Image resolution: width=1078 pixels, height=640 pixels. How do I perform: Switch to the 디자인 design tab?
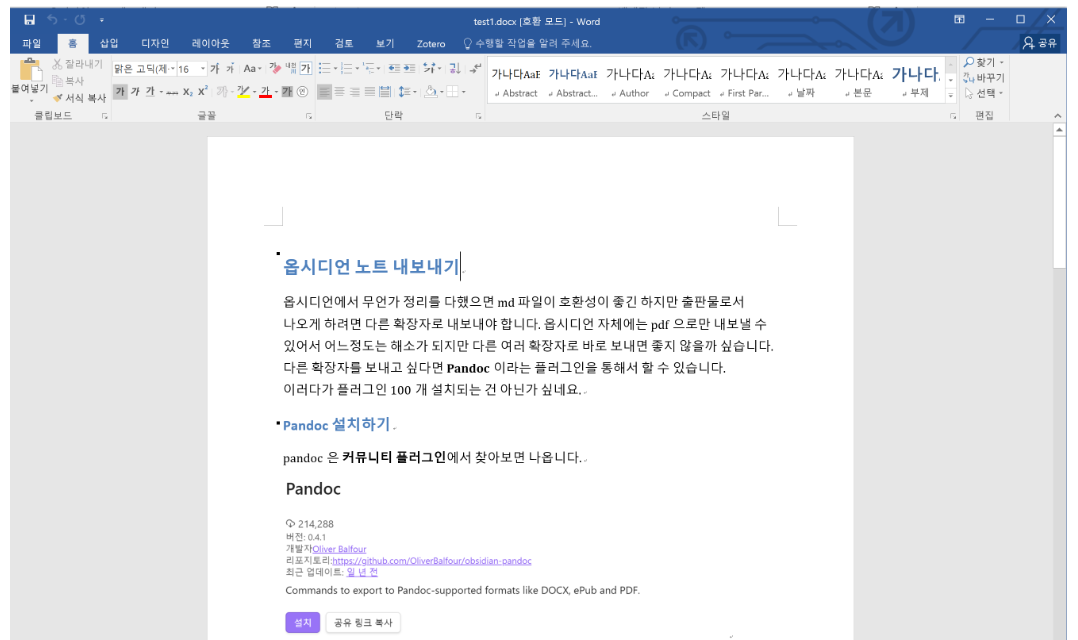(x=155, y=43)
